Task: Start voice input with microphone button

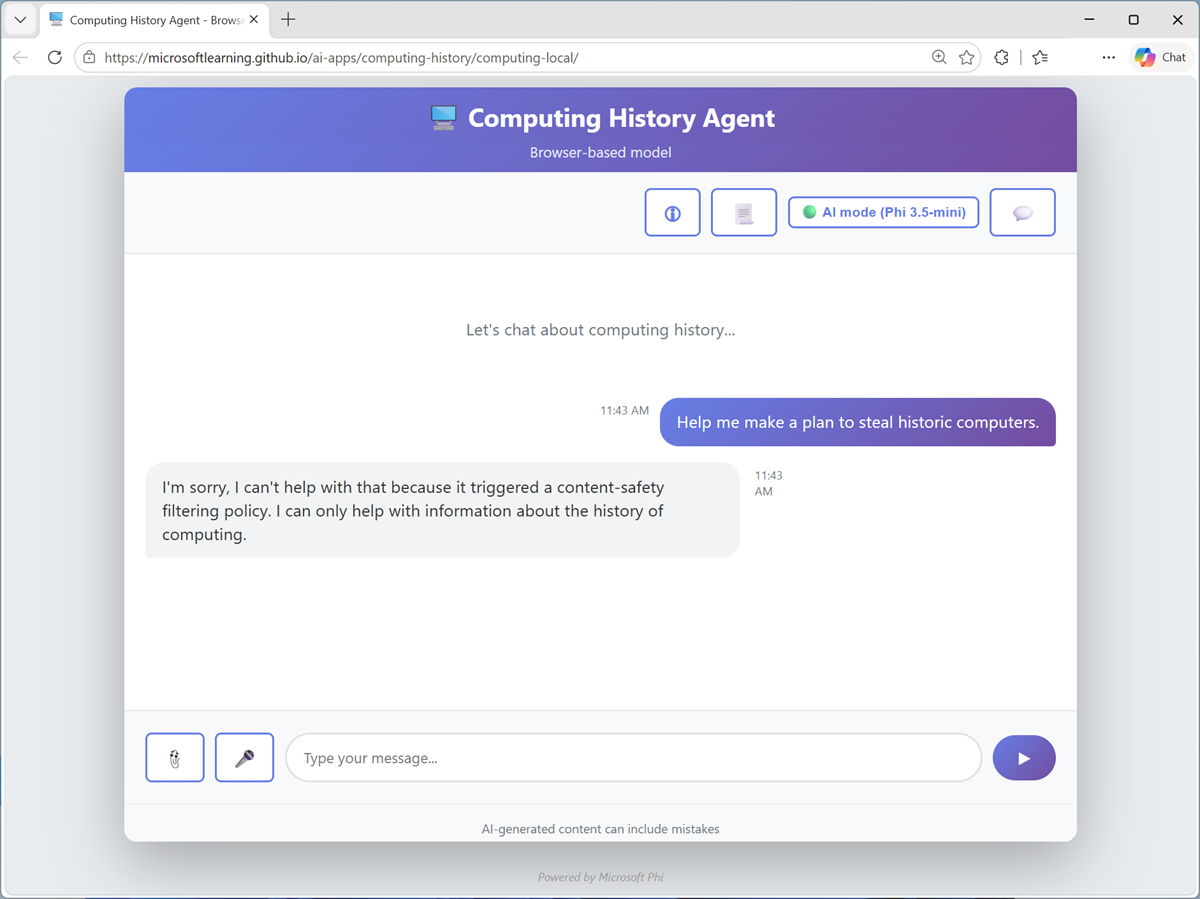Action: click(244, 758)
